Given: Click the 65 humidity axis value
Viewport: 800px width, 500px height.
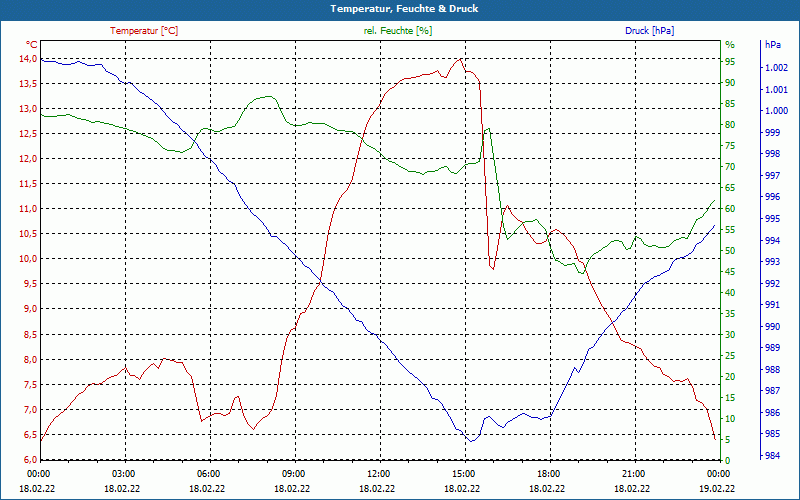Looking at the screenshot, I should pyautogui.click(x=730, y=188).
